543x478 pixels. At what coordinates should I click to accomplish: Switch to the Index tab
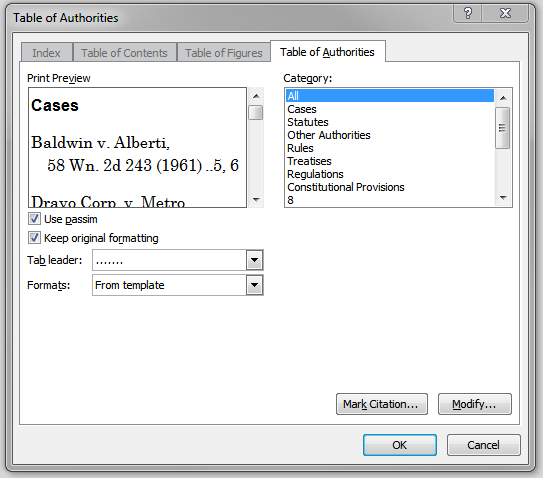(x=46, y=53)
